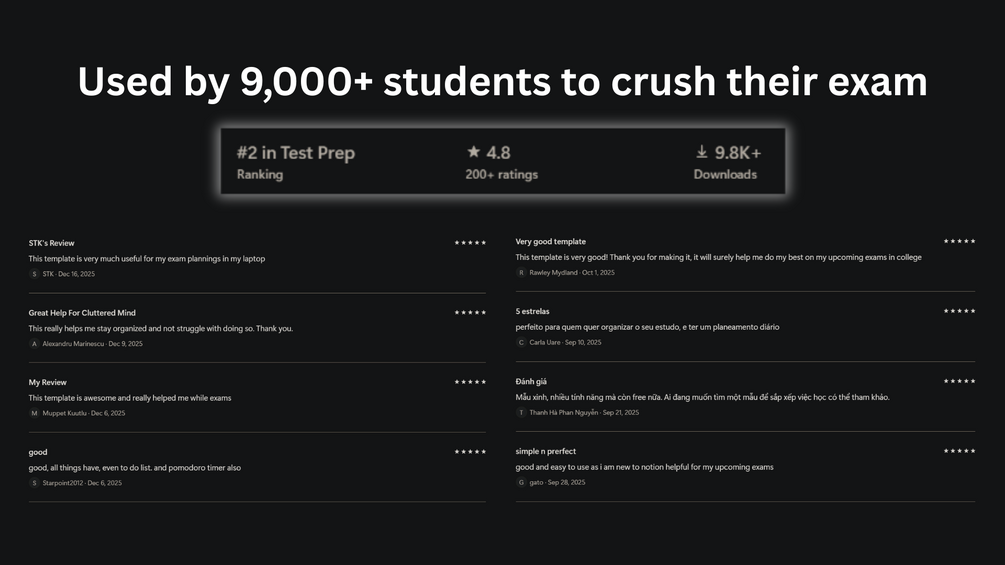Click the 200+ ratings label
Screen dimensions: 1005x565
point(501,175)
